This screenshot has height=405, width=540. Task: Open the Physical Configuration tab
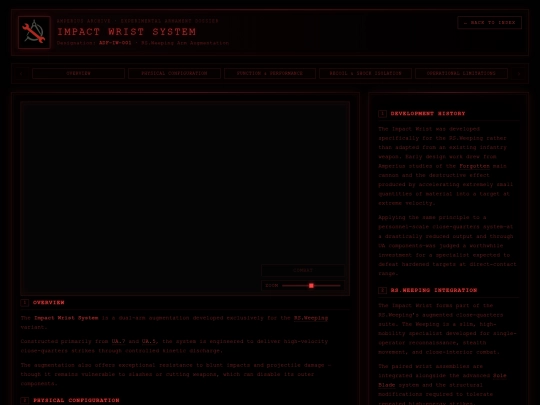click(174, 73)
